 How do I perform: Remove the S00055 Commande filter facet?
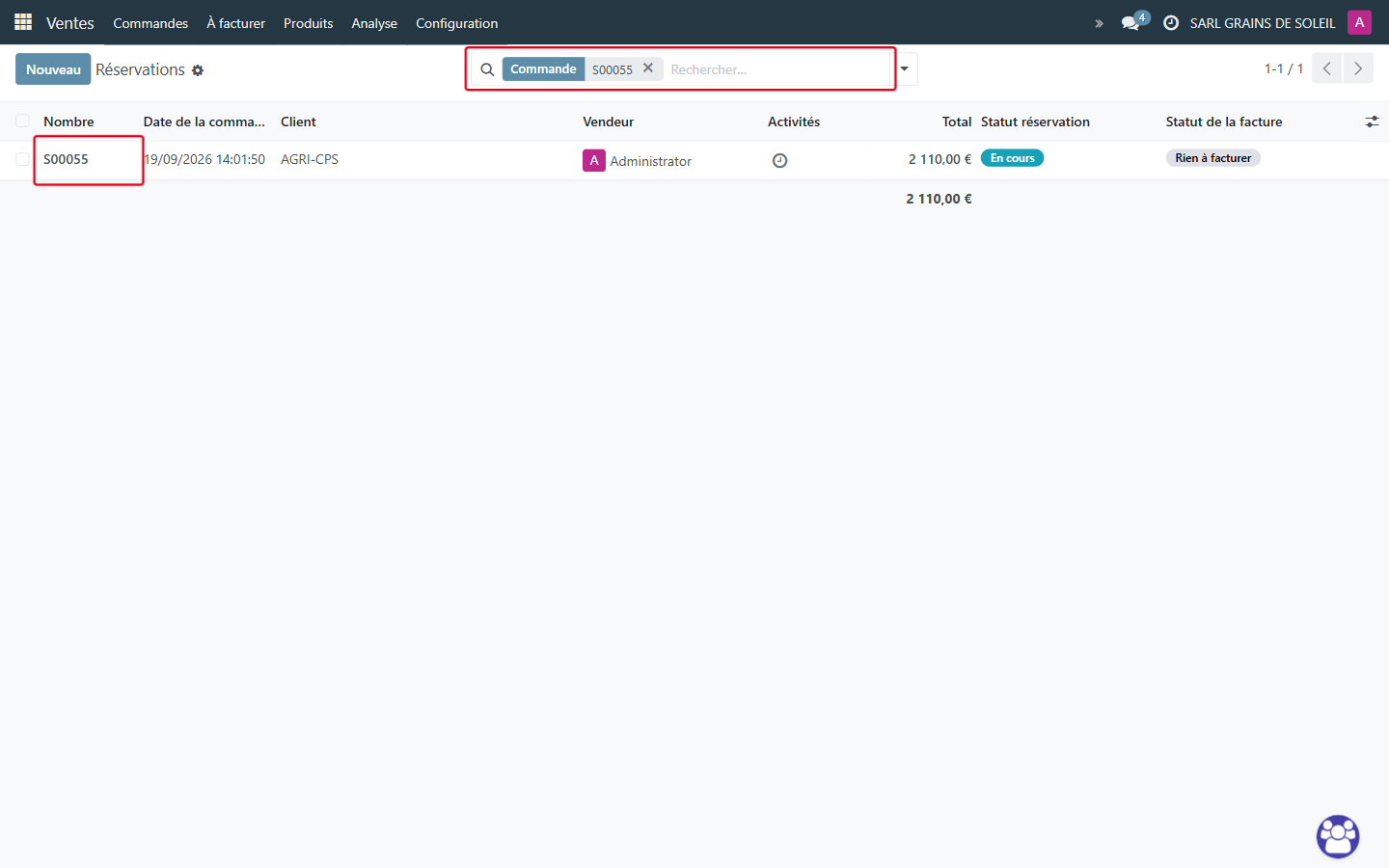point(648,68)
